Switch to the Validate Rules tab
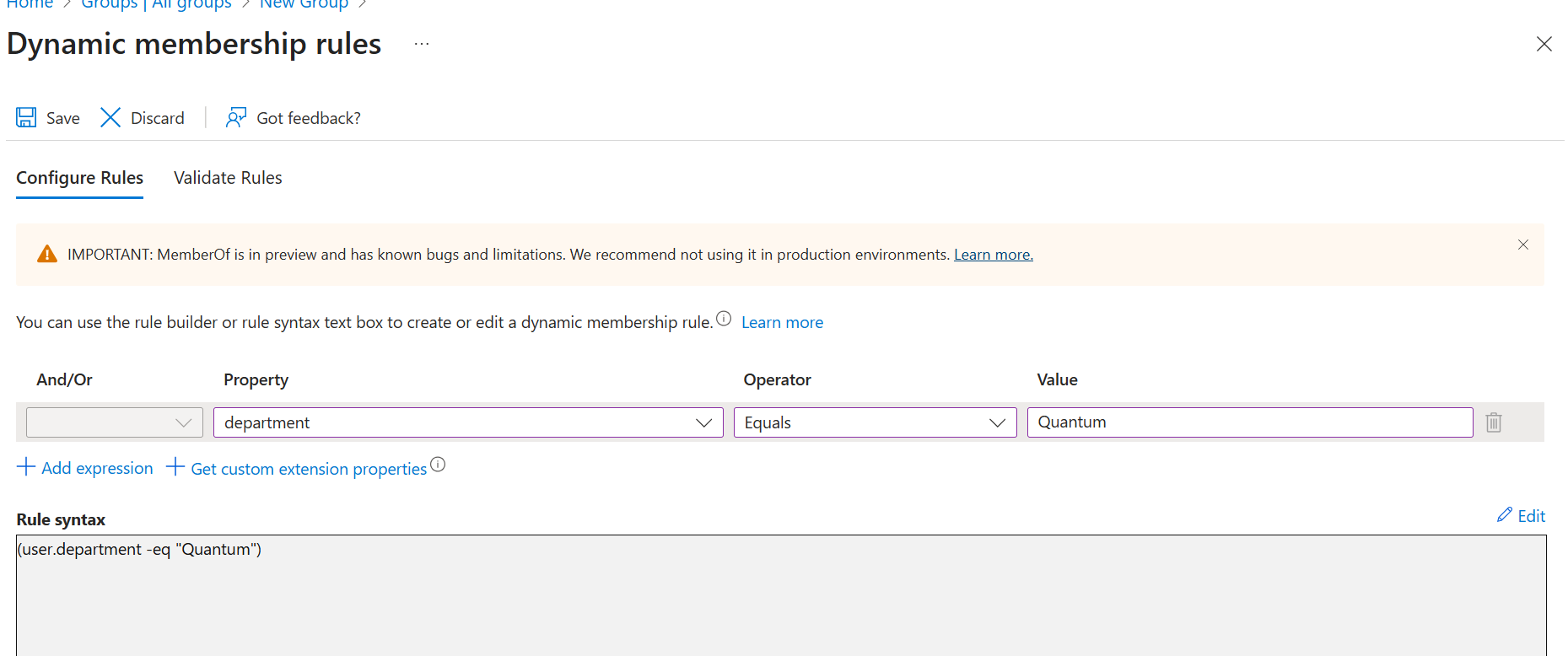The height and width of the screenshot is (656, 1568). 228,178
